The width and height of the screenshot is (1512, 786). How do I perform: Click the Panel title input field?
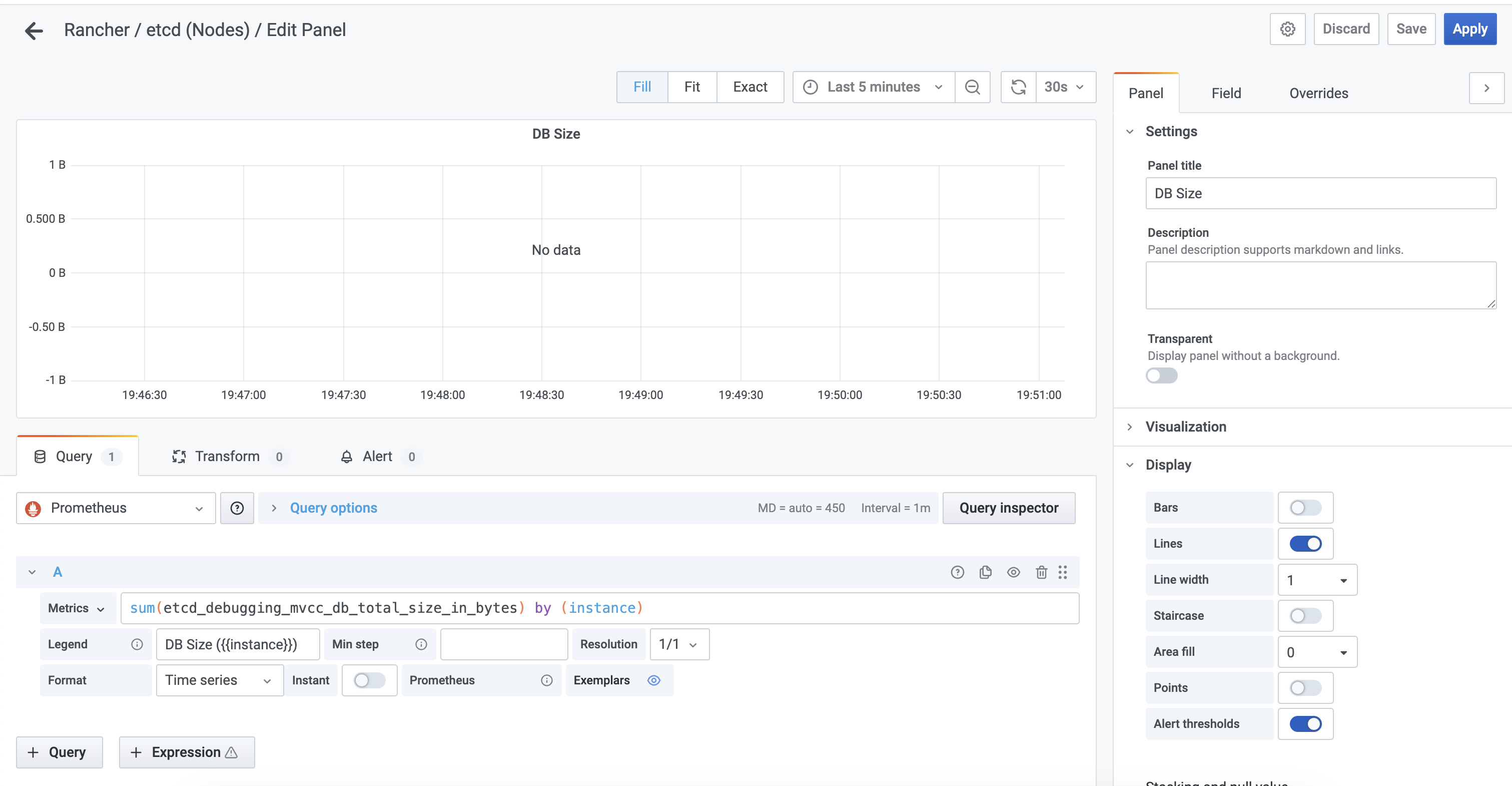pyautogui.click(x=1321, y=193)
